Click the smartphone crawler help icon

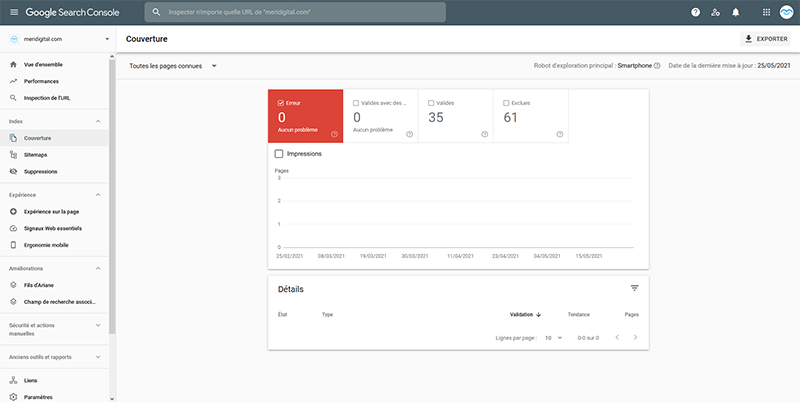pos(657,66)
